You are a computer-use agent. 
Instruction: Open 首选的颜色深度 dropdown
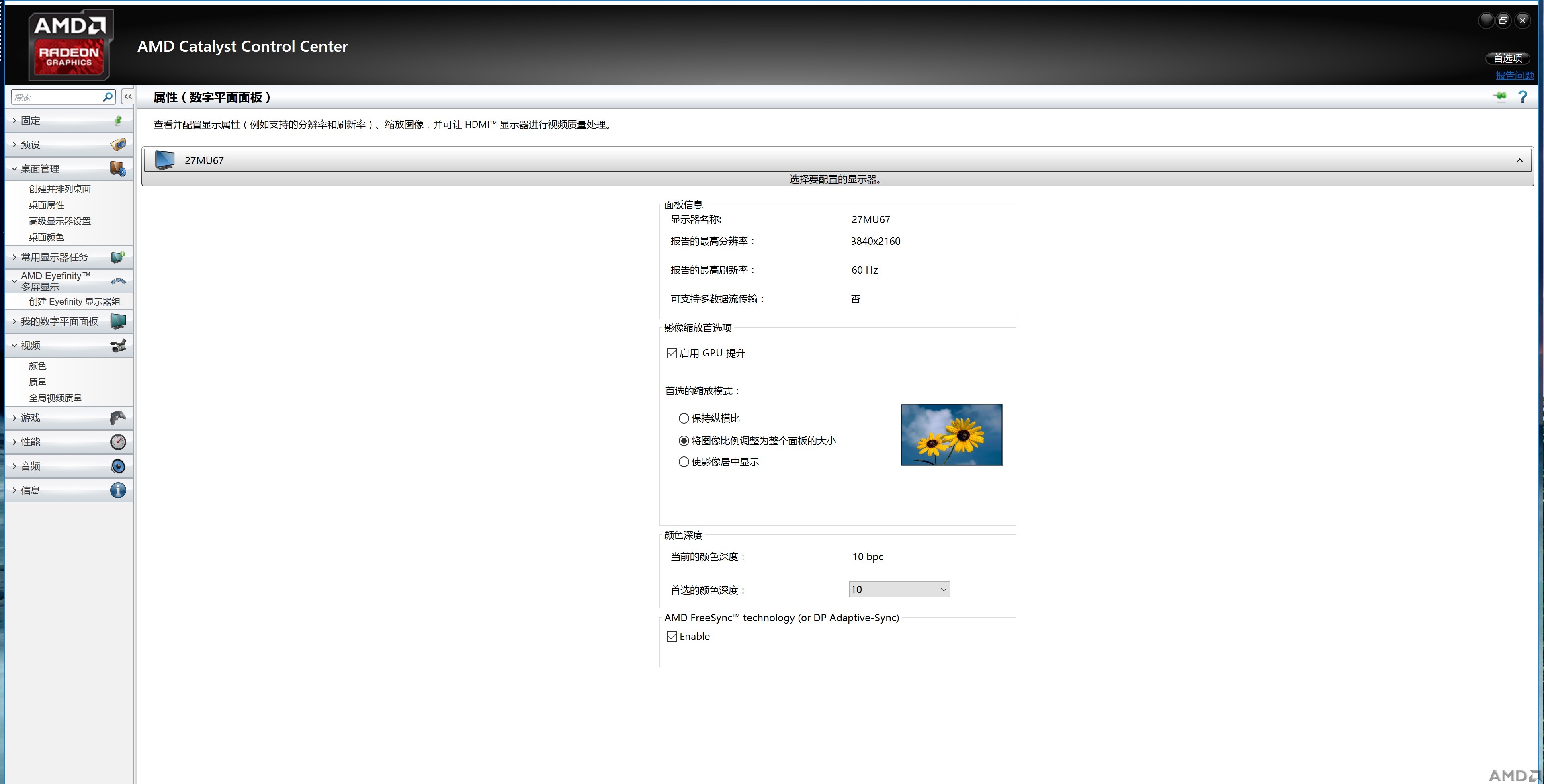click(899, 589)
